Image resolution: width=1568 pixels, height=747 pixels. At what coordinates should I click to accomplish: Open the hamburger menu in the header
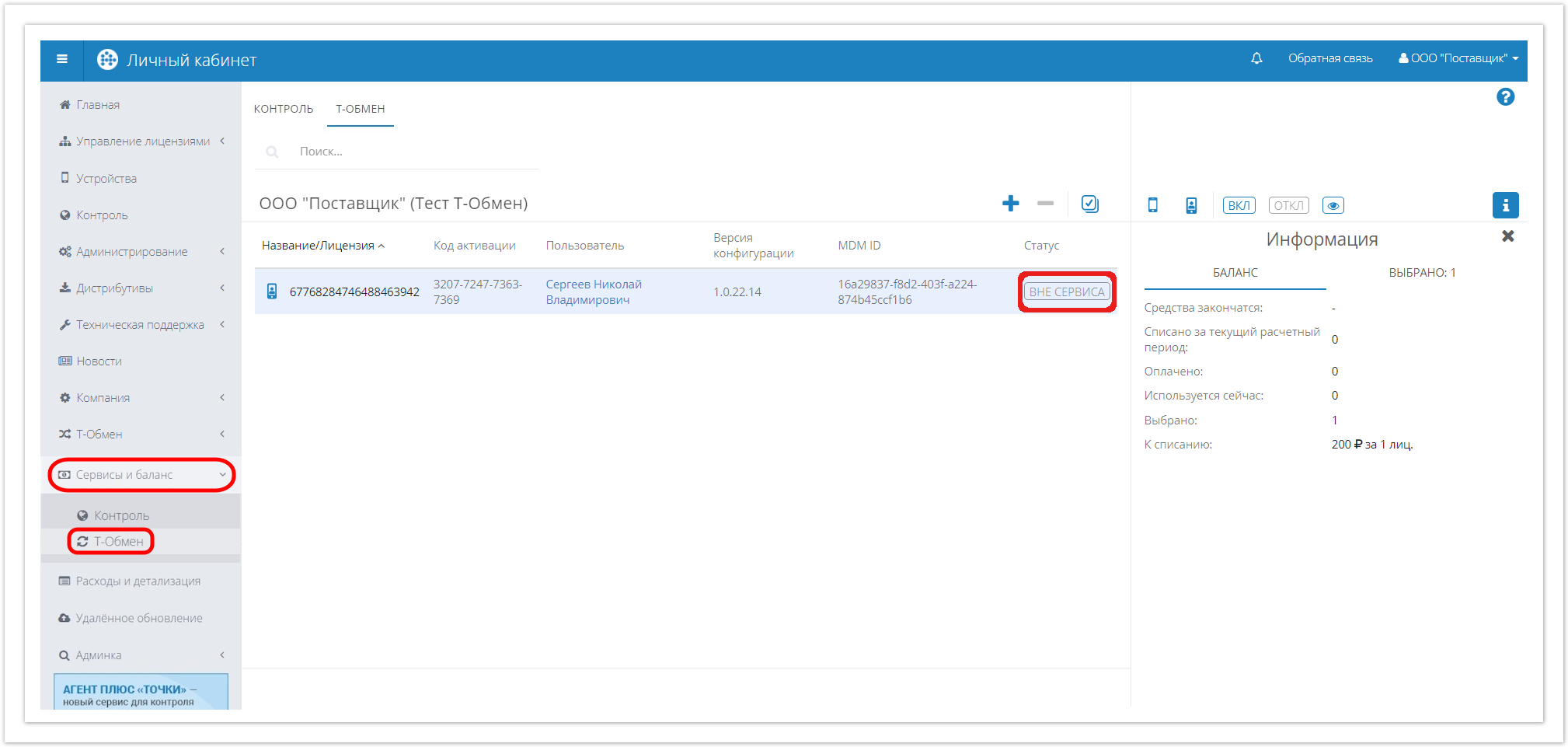point(62,59)
